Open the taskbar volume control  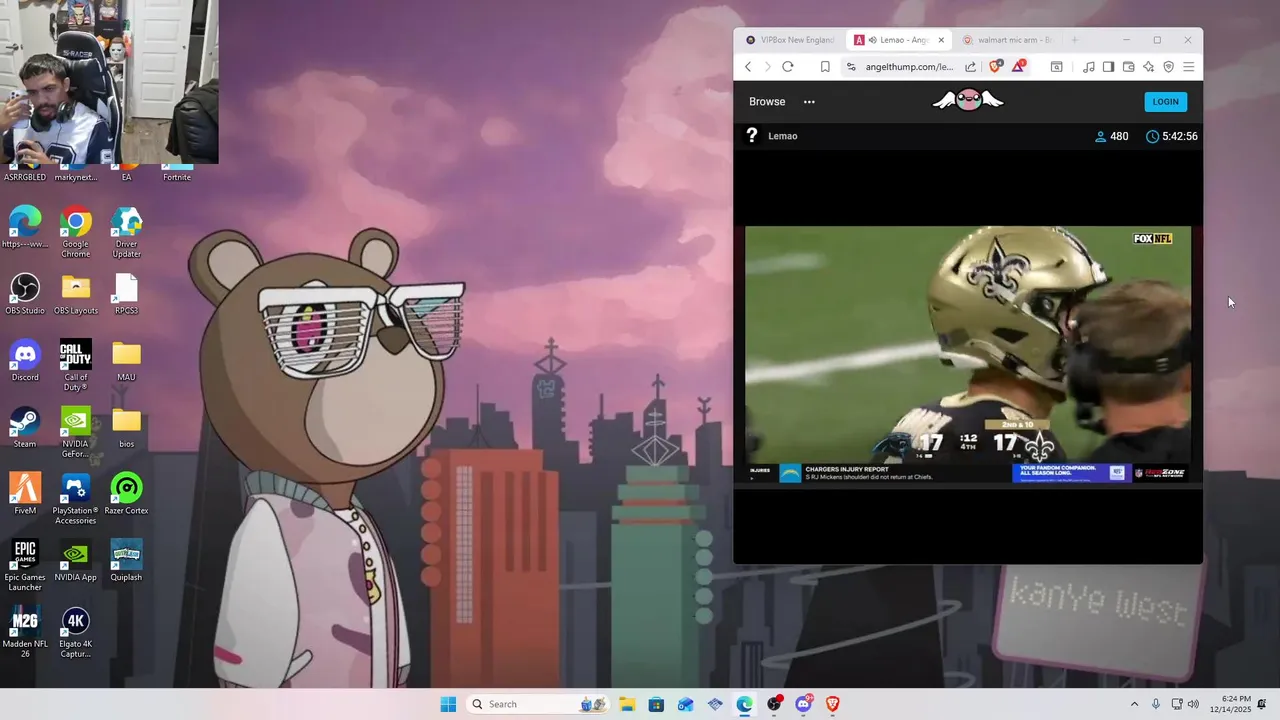point(1193,704)
